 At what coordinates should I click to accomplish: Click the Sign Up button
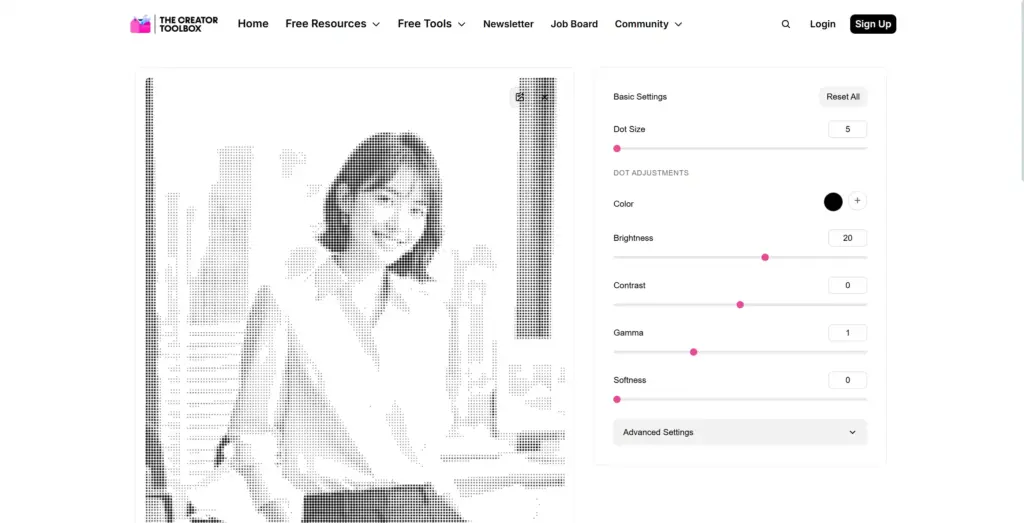873,24
